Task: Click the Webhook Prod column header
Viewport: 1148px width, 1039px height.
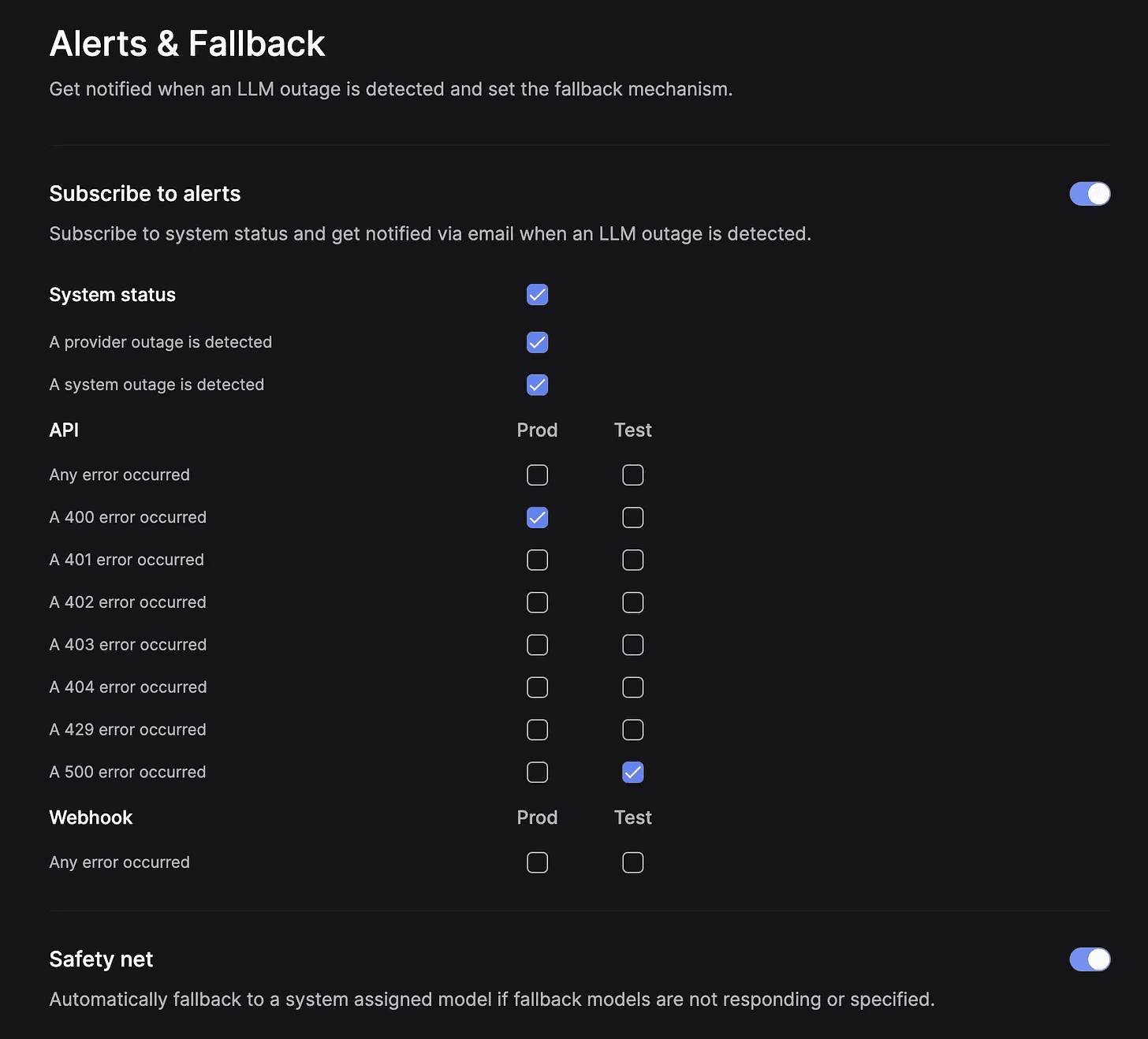Action: (537, 817)
